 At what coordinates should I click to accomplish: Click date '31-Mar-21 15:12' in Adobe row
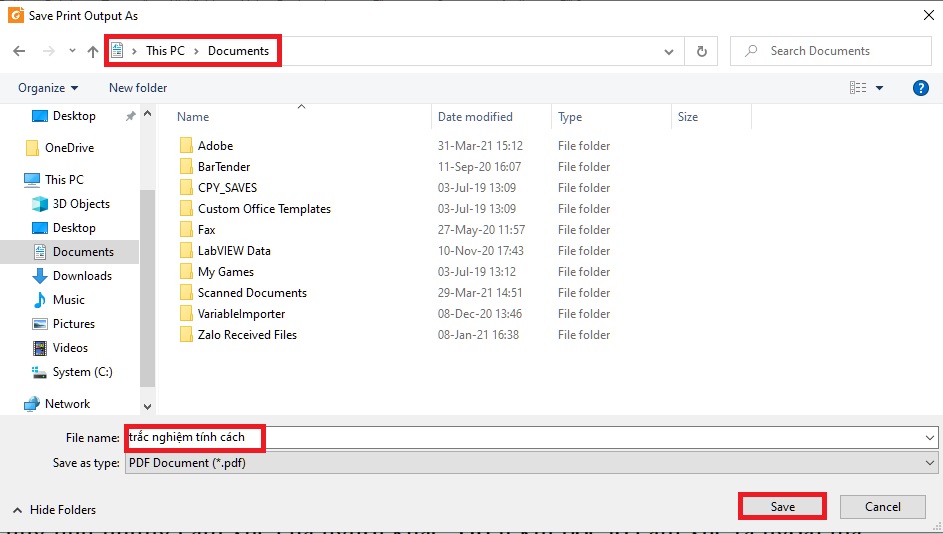[480, 146]
